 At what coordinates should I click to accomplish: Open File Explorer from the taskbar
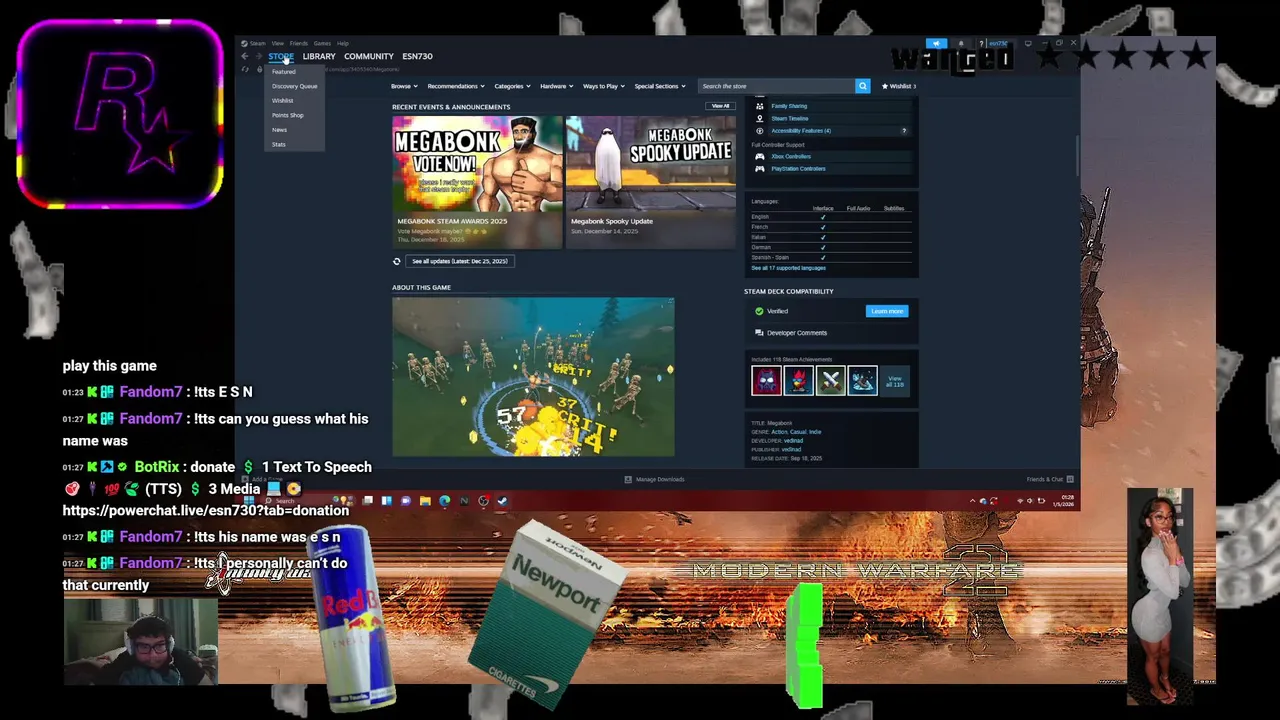tap(425, 501)
